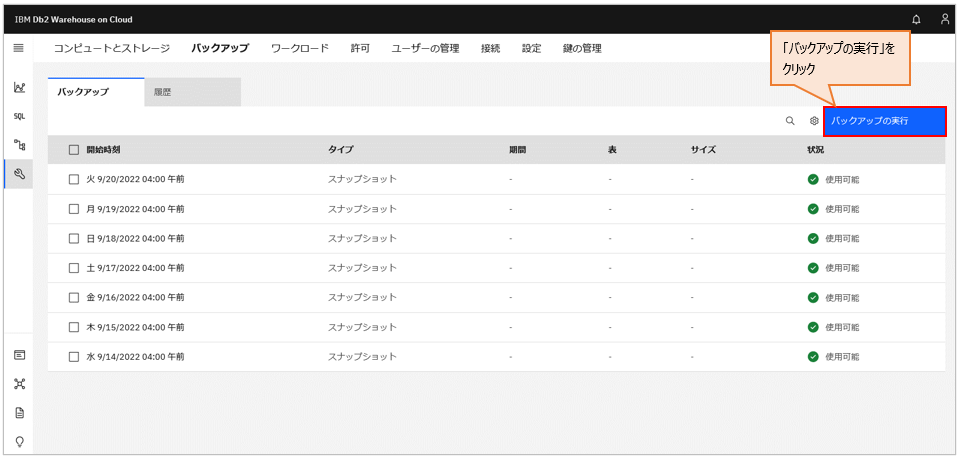Click スナップショット in the 9/19/2022 row
961x457 pixels.
click(362, 209)
